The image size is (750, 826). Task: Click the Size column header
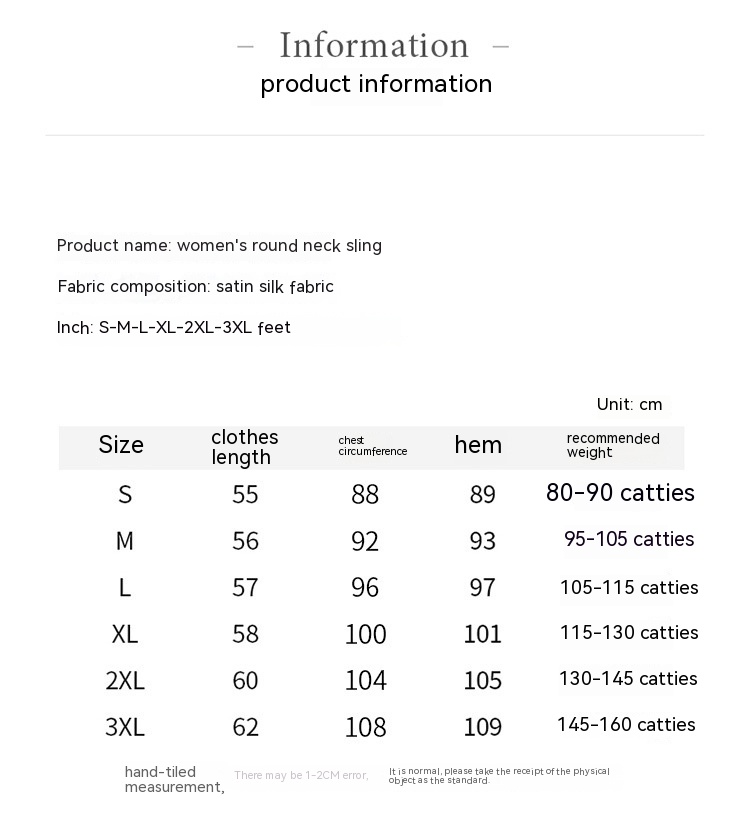(121, 445)
